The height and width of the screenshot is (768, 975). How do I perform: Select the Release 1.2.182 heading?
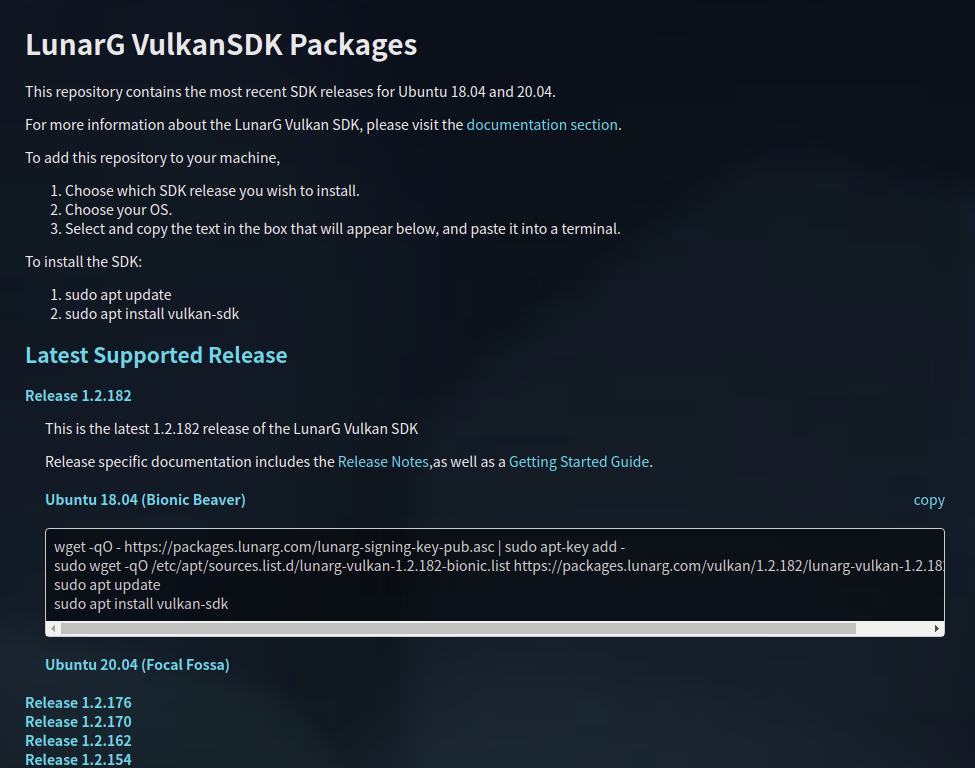click(x=78, y=395)
